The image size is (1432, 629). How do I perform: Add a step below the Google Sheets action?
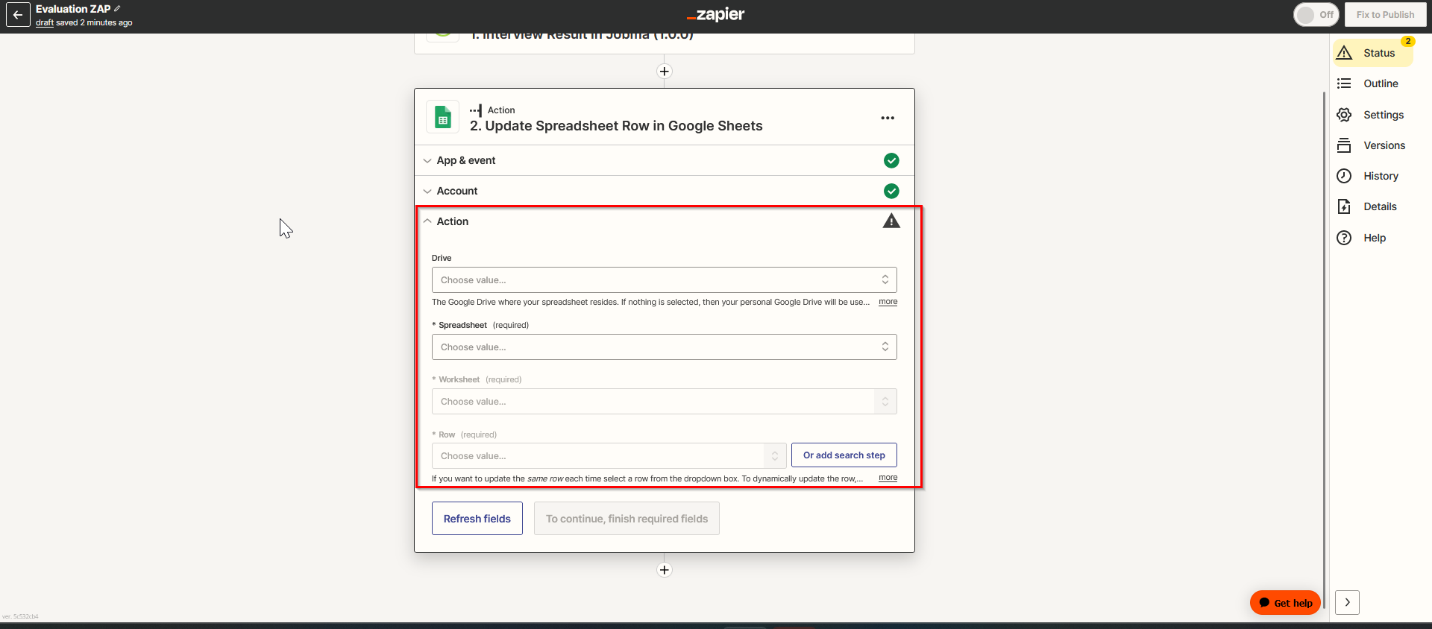pos(664,570)
